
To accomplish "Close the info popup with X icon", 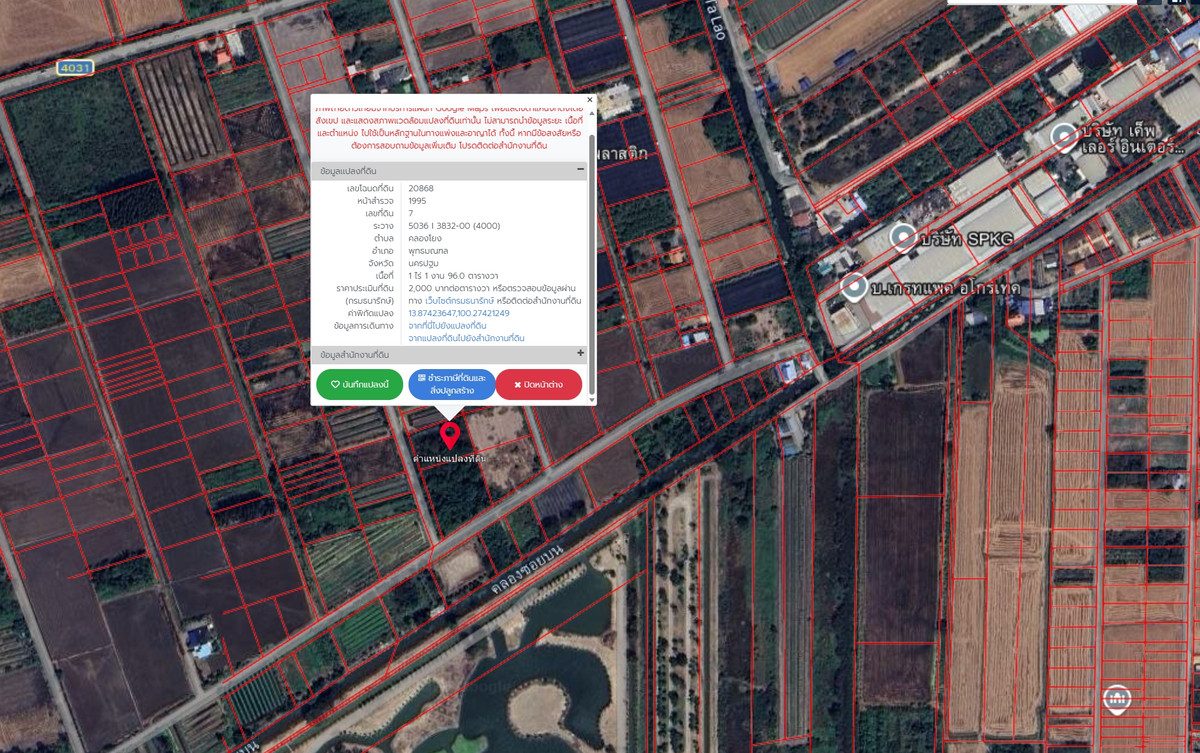I will tap(590, 100).
